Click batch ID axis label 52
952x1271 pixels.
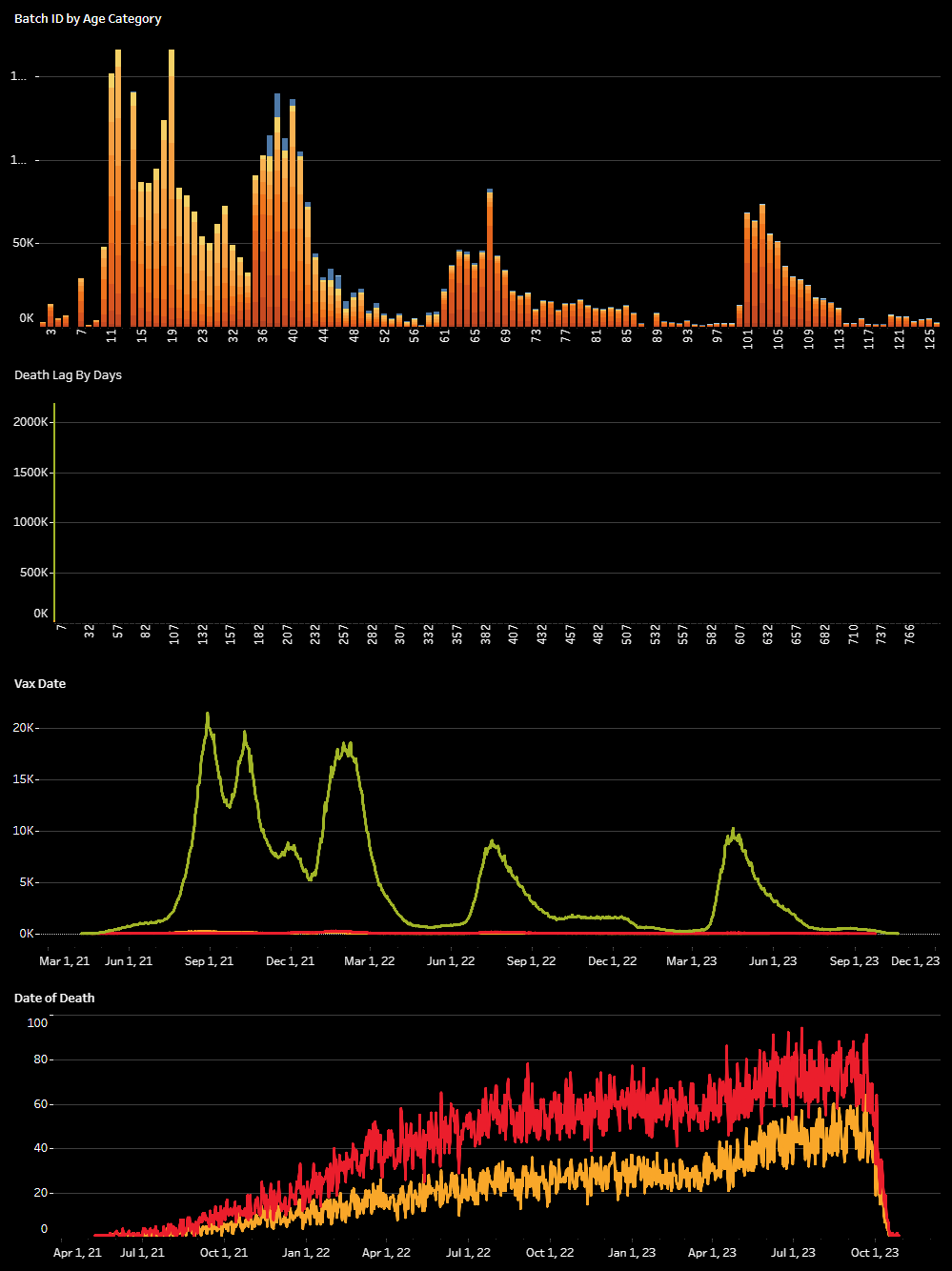point(384,336)
